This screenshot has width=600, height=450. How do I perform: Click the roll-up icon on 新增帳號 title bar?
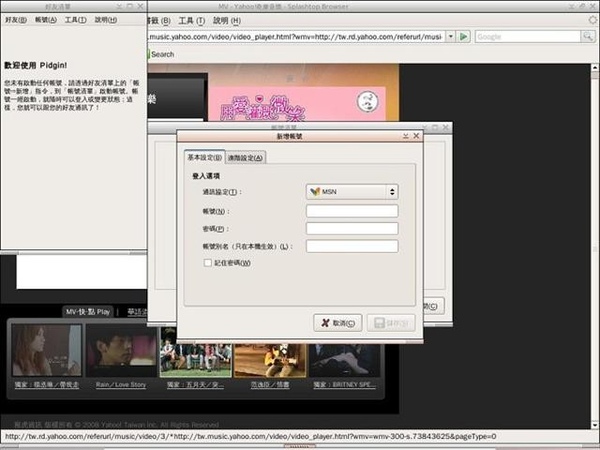[x=406, y=136]
